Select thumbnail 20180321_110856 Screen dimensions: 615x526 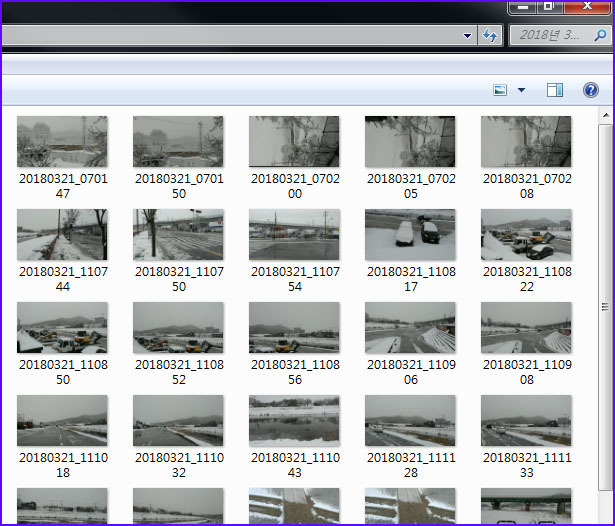[x=294, y=328]
